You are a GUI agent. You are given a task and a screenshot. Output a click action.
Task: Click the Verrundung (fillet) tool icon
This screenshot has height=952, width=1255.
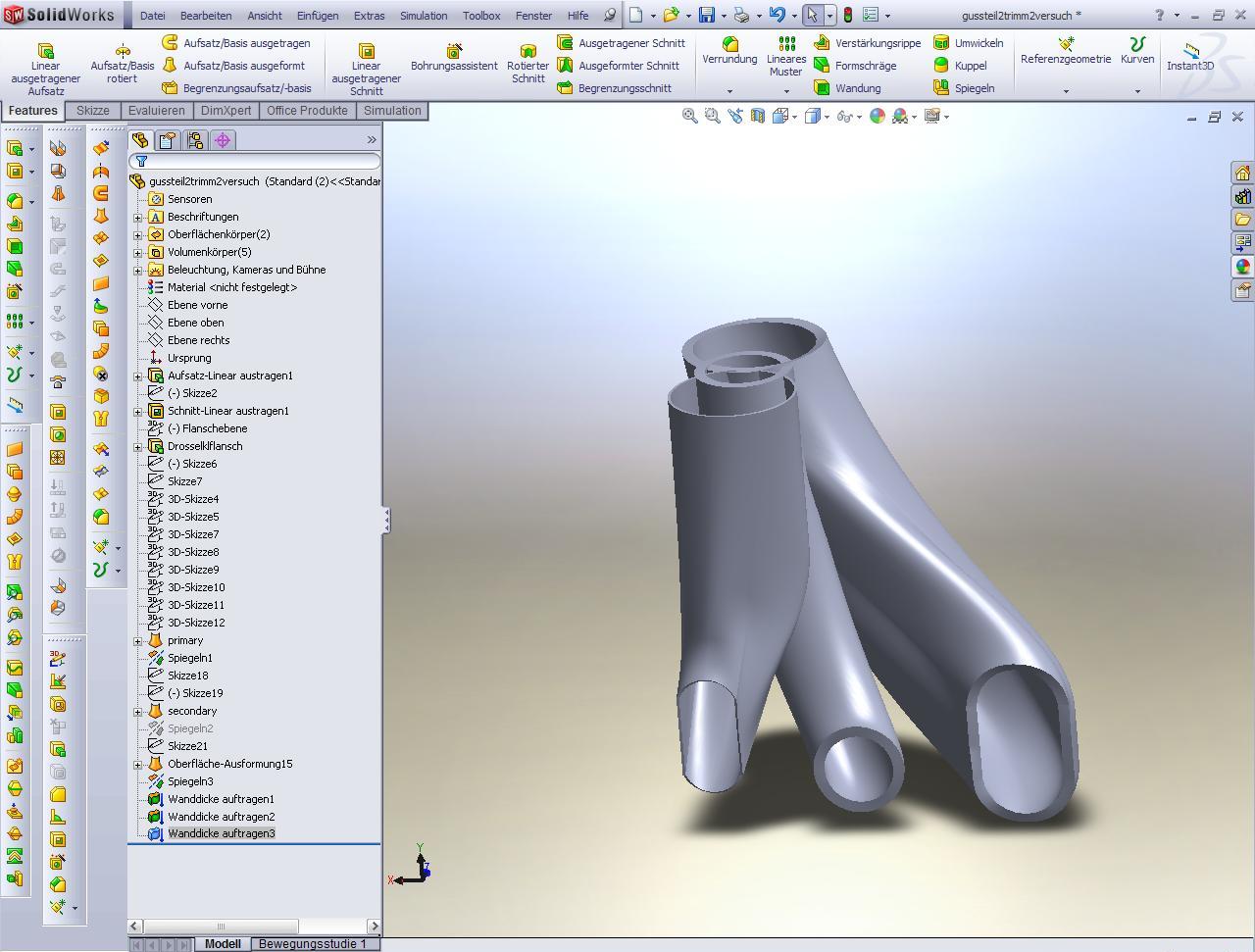point(729,44)
